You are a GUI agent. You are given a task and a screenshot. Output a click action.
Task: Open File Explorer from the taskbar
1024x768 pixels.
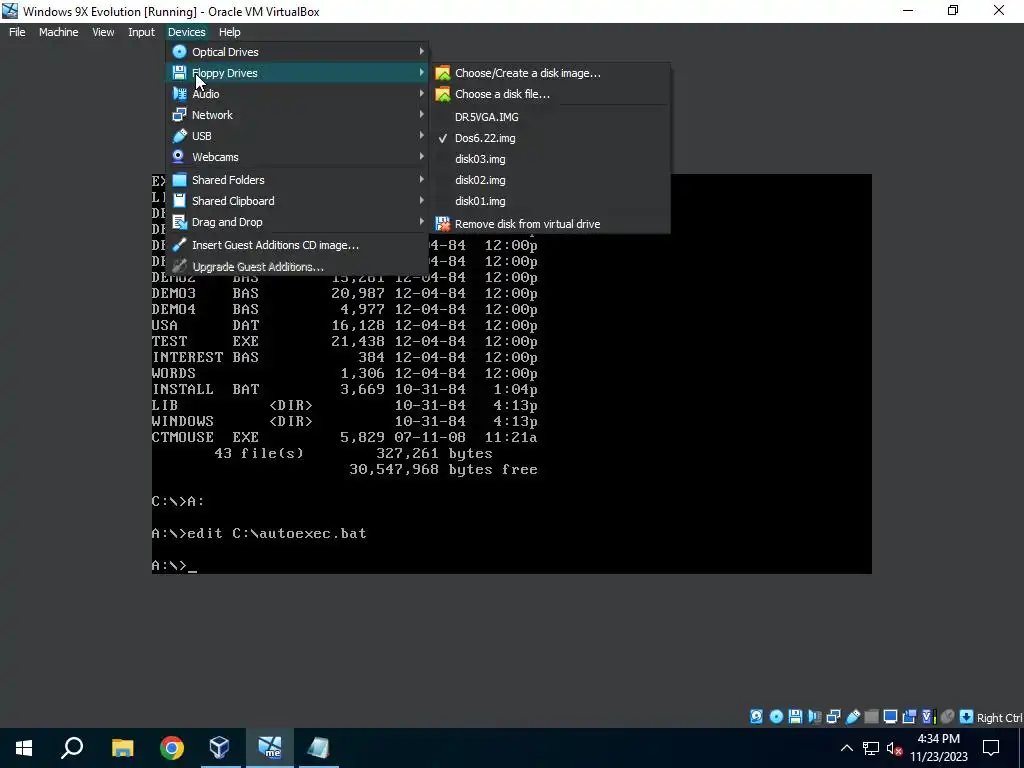pos(122,748)
